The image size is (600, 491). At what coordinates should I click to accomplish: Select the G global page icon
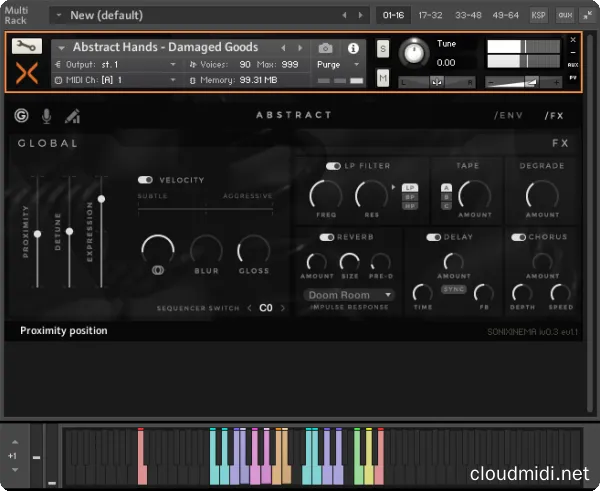tap(22, 116)
